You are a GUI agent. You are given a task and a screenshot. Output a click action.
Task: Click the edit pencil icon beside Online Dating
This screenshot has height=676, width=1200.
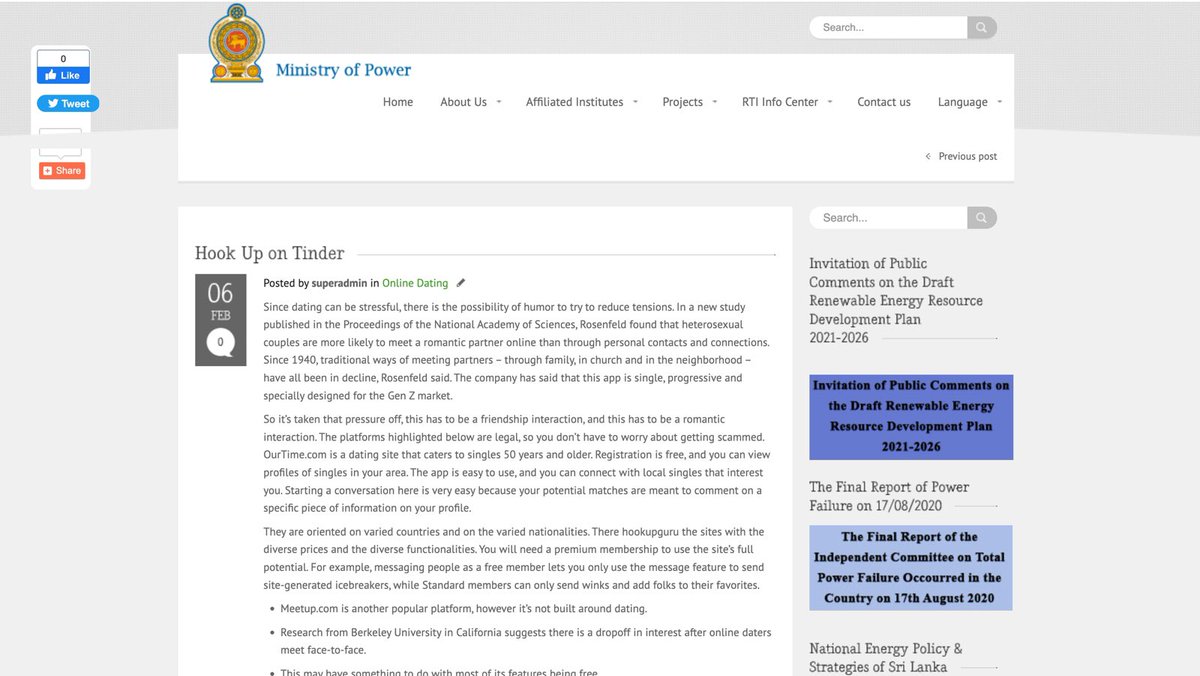(460, 283)
